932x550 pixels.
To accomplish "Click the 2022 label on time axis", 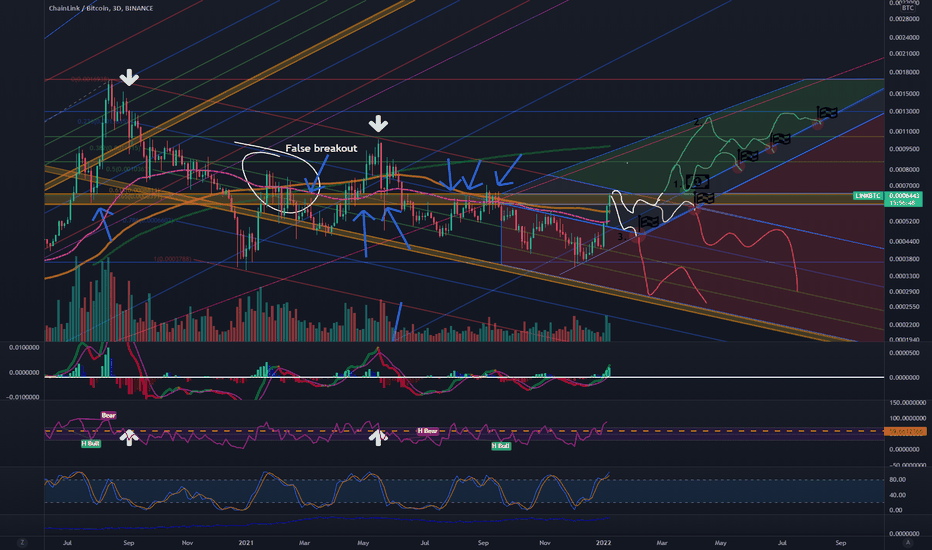I will pyautogui.click(x=603, y=542).
